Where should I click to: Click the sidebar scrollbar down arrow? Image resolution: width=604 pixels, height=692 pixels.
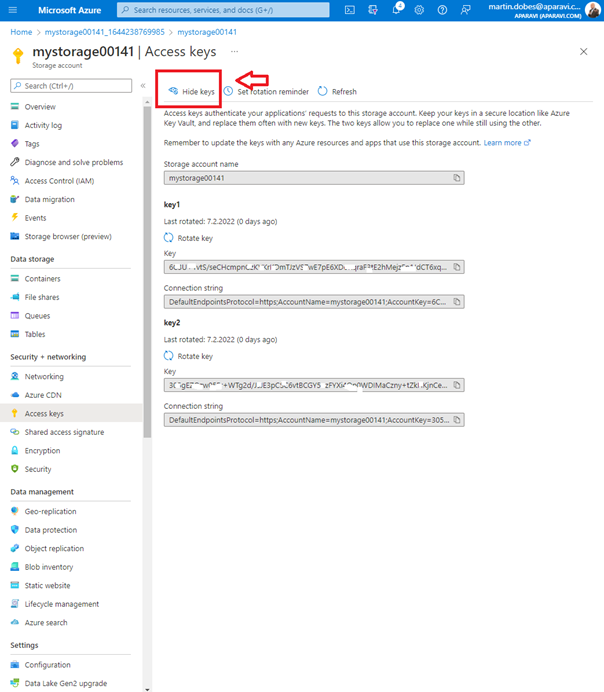pyautogui.click(x=147, y=687)
